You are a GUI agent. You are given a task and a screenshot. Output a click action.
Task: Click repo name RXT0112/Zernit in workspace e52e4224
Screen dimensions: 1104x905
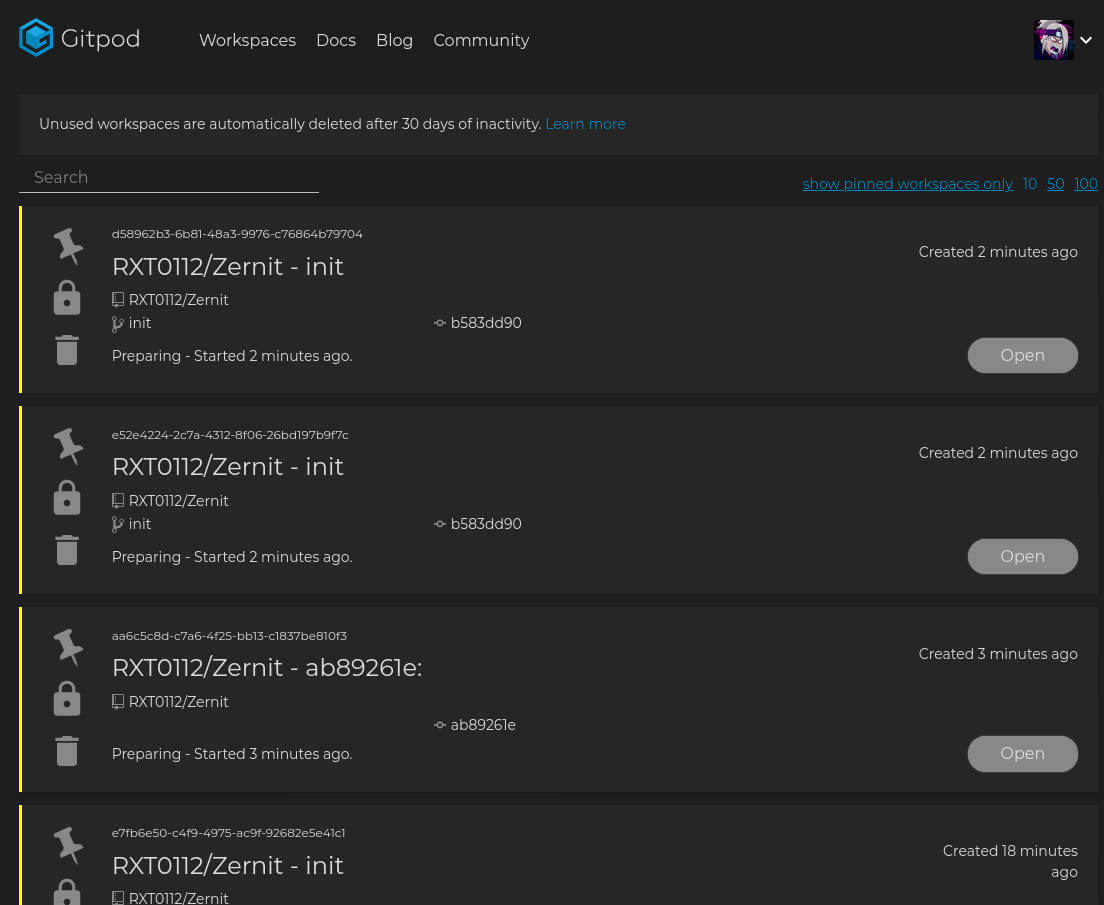point(178,501)
